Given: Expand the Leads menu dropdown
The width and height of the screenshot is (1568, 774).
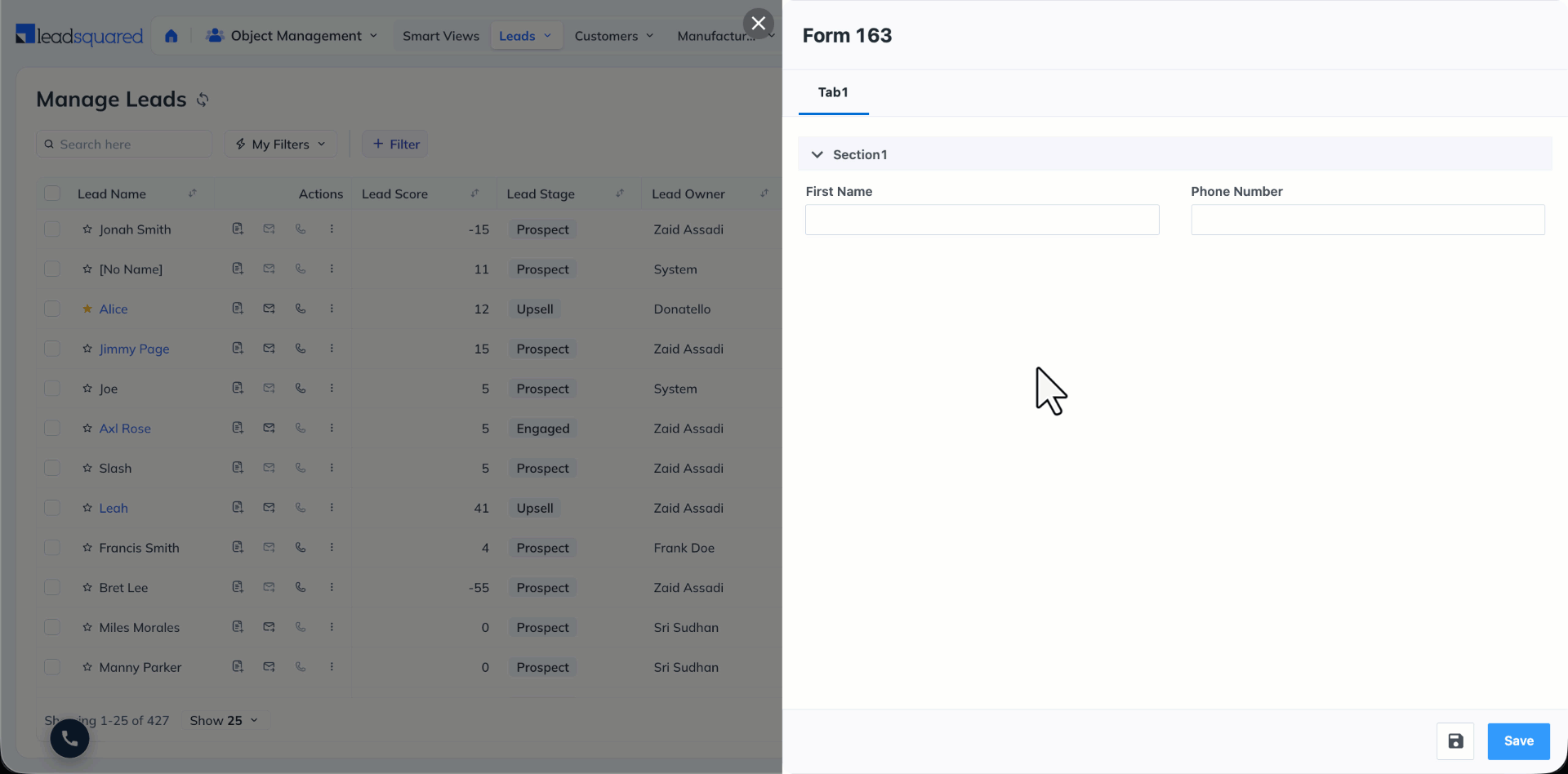Looking at the screenshot, I should coord(526,36).
